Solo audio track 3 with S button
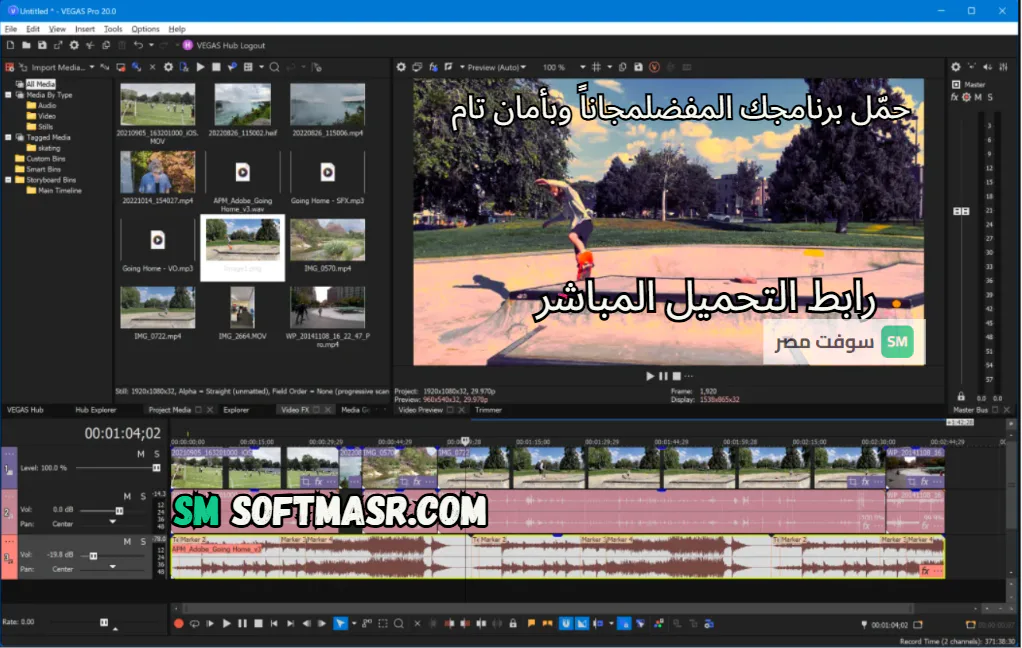 [143, 542]
